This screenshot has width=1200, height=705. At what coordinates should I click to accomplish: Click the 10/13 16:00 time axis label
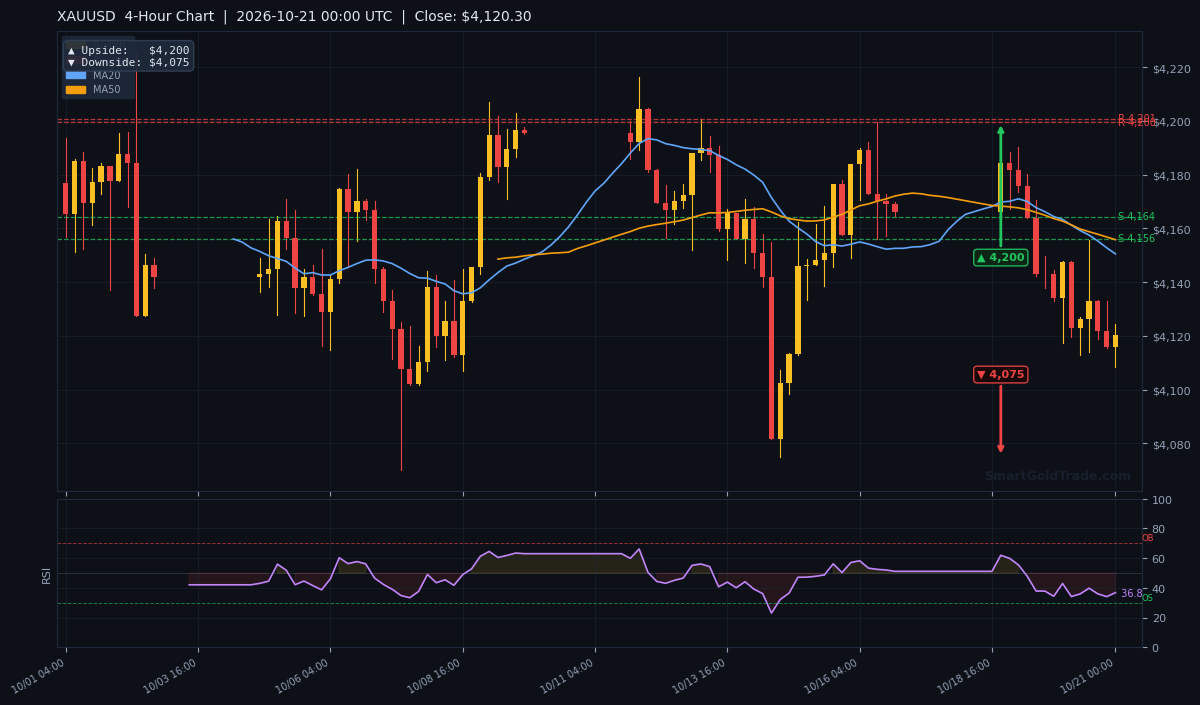(701, 676)
